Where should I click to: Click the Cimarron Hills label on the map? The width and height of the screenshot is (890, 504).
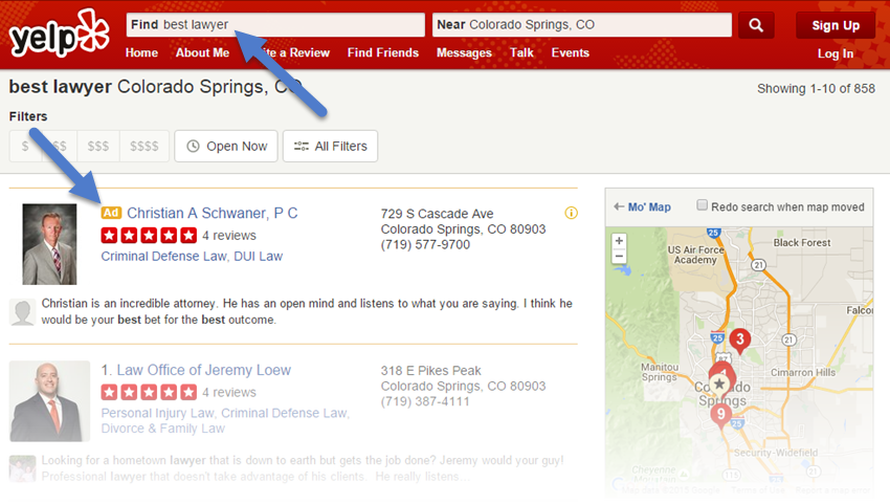(x=803, y=372)
